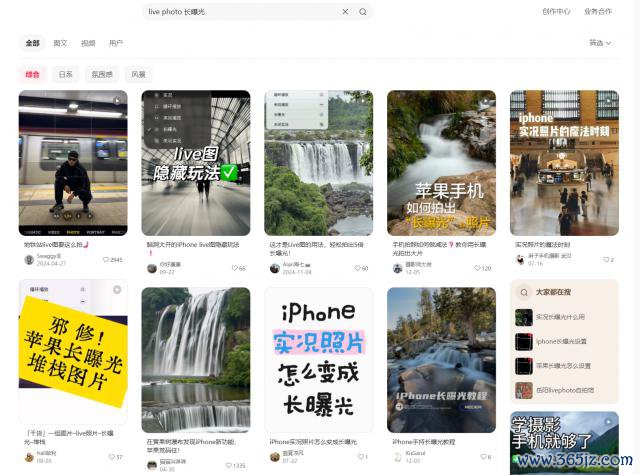Image resolution: width=640 pixels, height=475 pixels.
Task: Like the post with 2945 likes
Action: pyautogui.click(x=107, y=259)
